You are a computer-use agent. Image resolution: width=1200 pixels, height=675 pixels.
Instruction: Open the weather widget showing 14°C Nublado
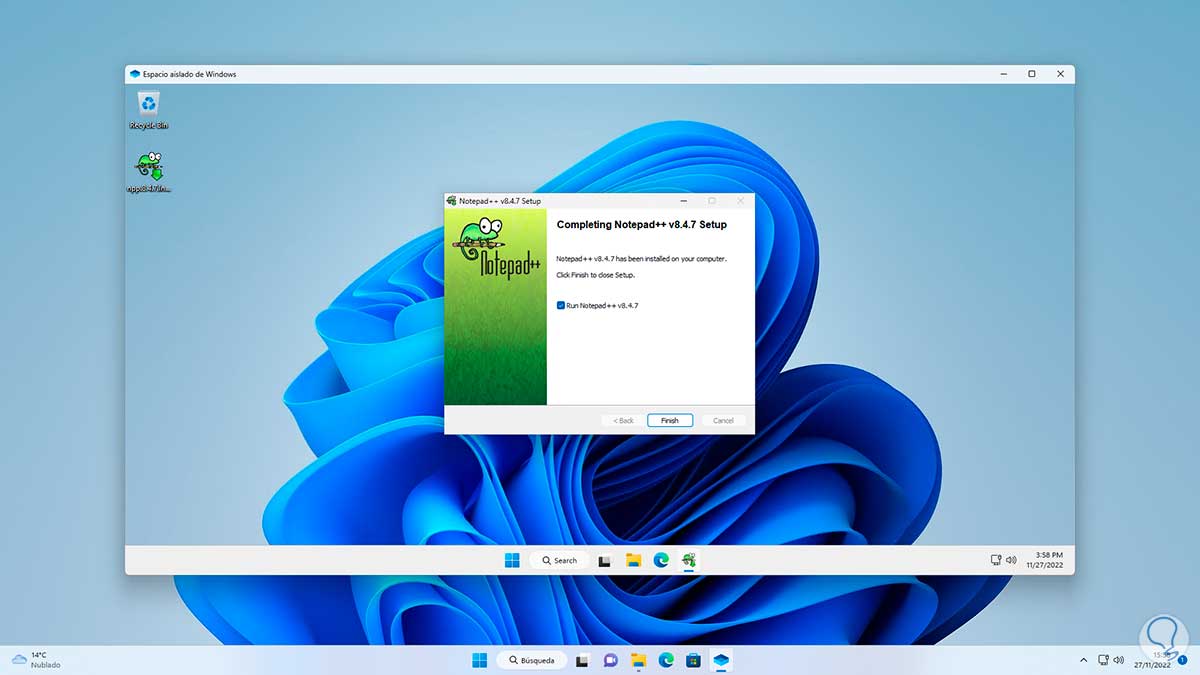[36, 660]
